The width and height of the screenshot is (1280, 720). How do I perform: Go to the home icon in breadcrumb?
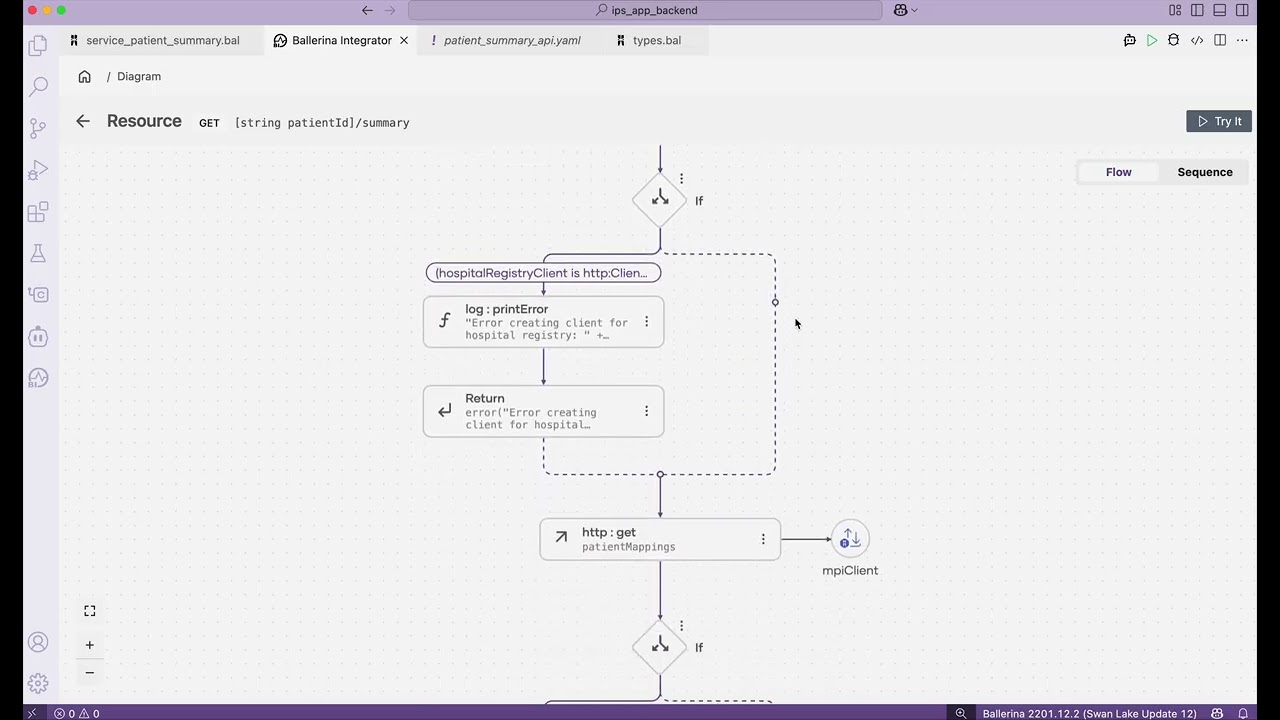click(85, 76)
